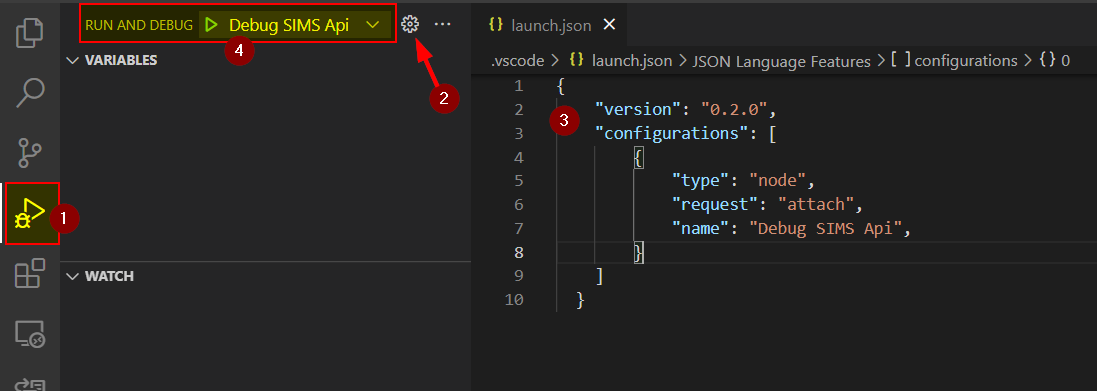Image resolution: width=1097 pixels, height=391 pixels.
Task: Click the .vscode breadcrumb folder
Action: (518, 60)
